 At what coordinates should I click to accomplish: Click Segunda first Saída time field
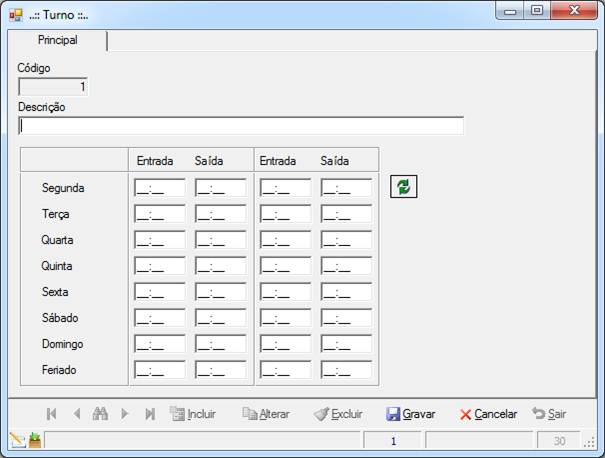pyautogui.click(x=220, y=188)
